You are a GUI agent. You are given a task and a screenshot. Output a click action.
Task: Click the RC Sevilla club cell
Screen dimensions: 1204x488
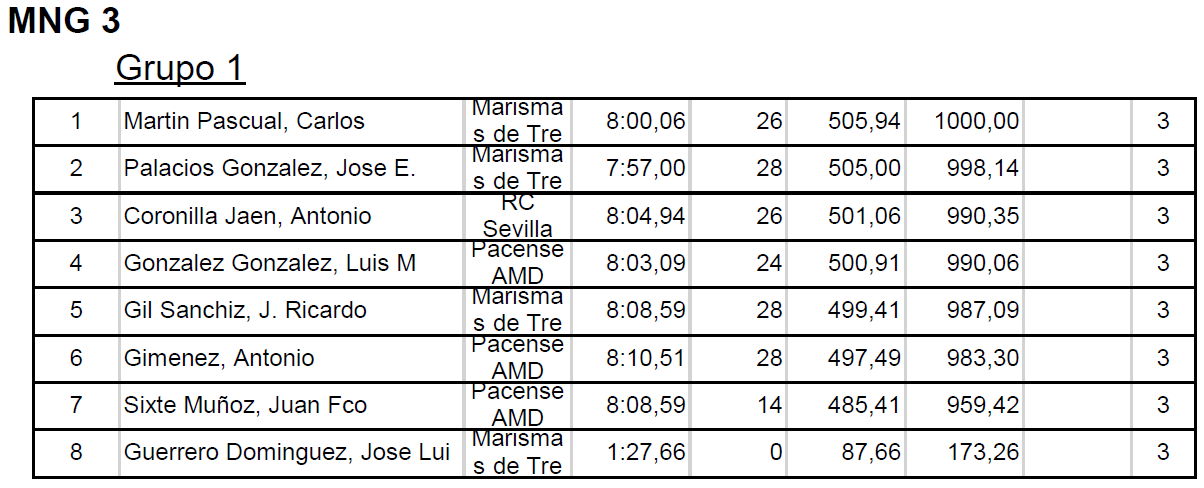(x=517, y=216)
